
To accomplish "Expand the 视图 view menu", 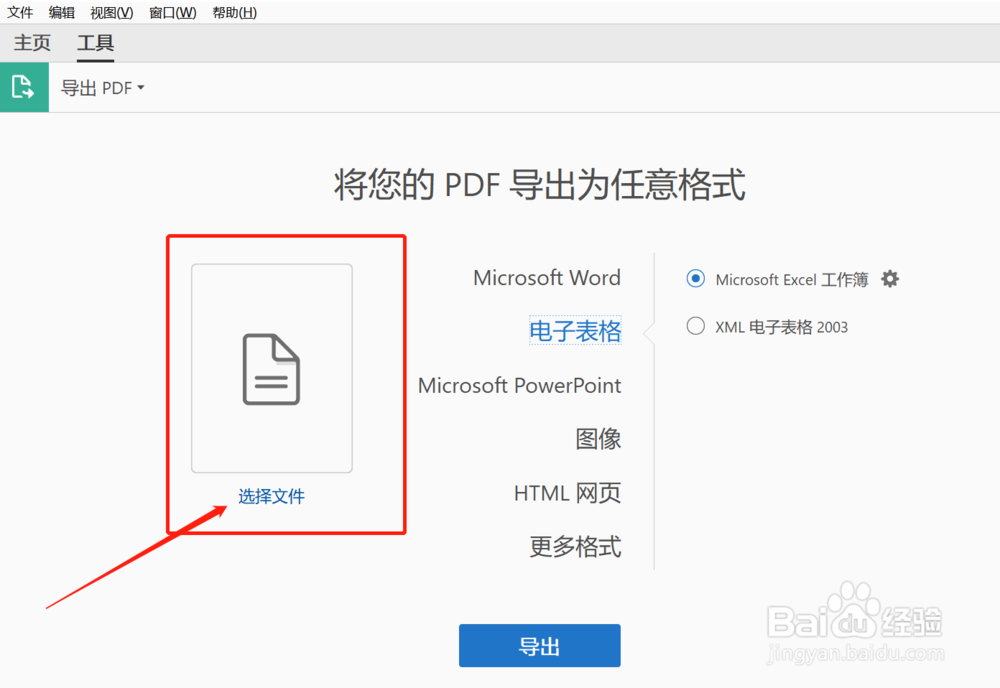I will pos(110,12).
